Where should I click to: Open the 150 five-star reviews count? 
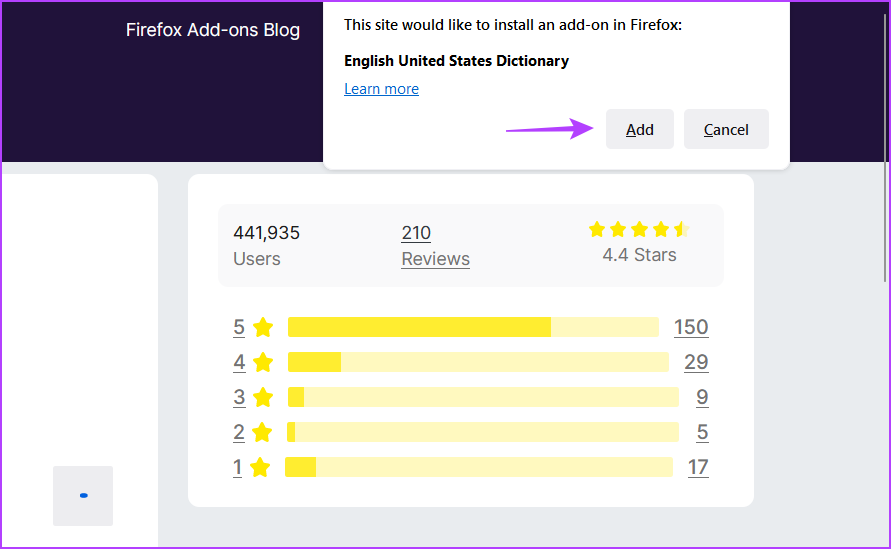point(691,327)
